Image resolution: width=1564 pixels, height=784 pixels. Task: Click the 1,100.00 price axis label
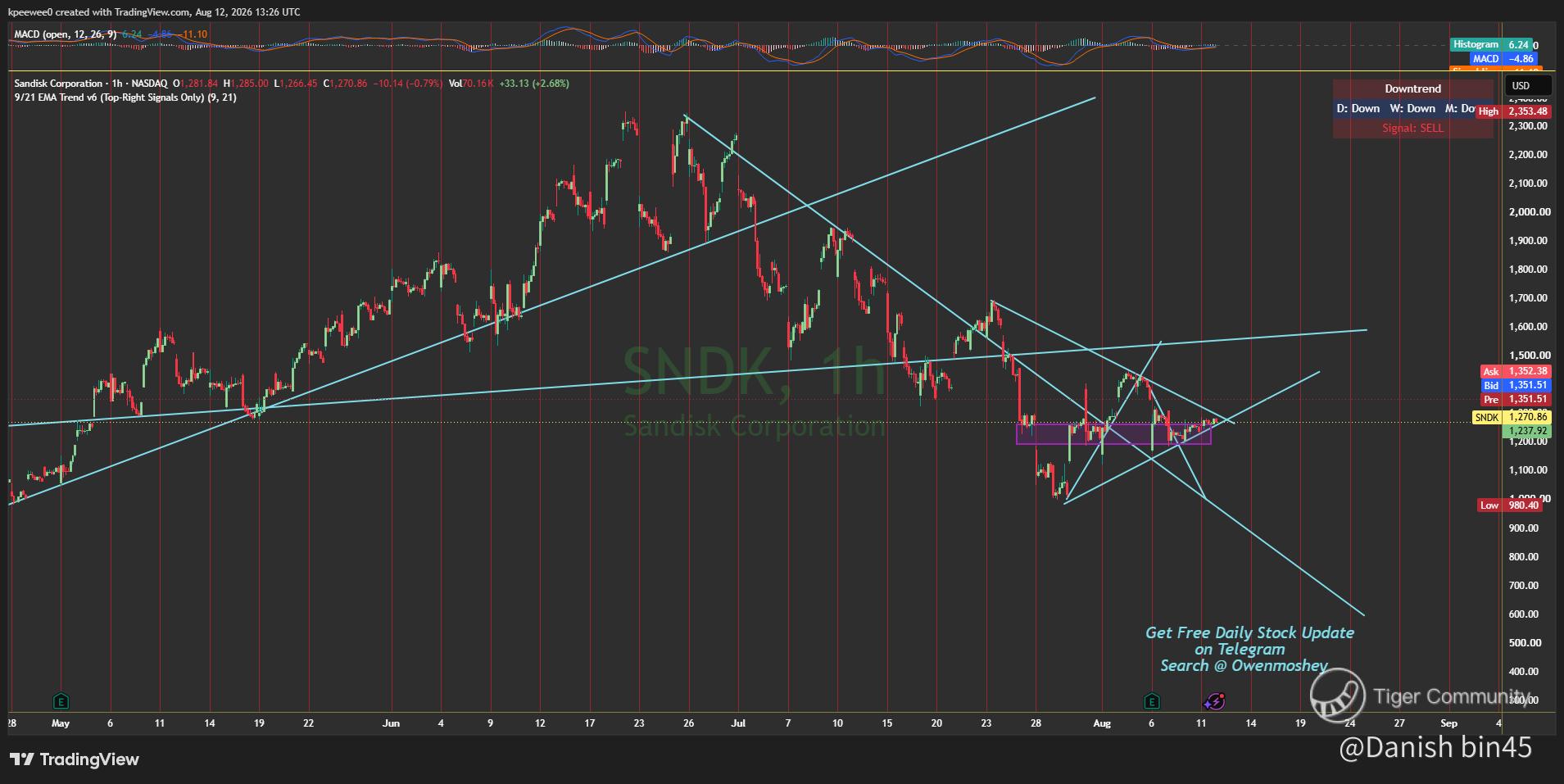coord(1529,470)
